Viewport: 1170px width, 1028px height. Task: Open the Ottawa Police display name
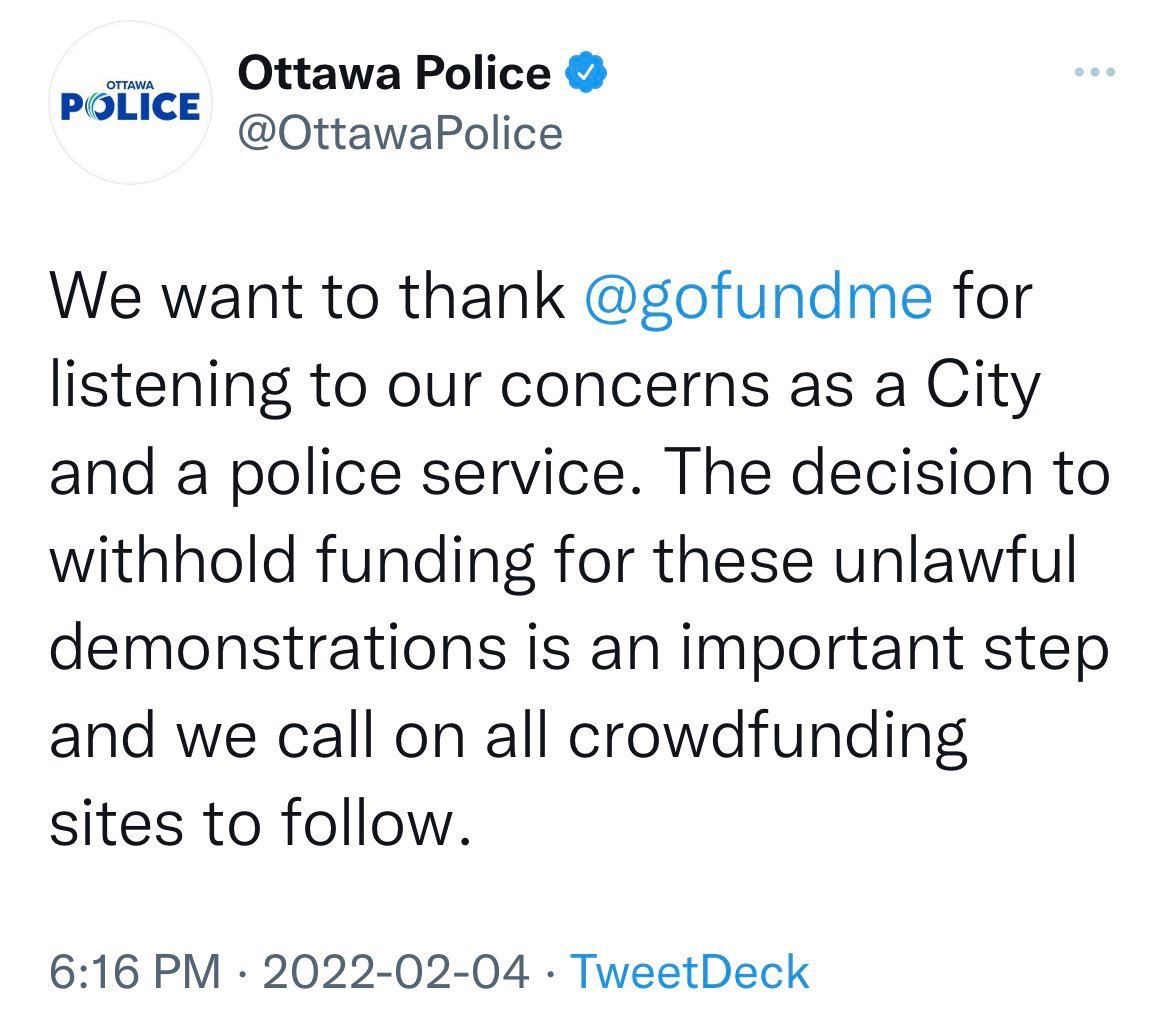(x=394, y=73)
